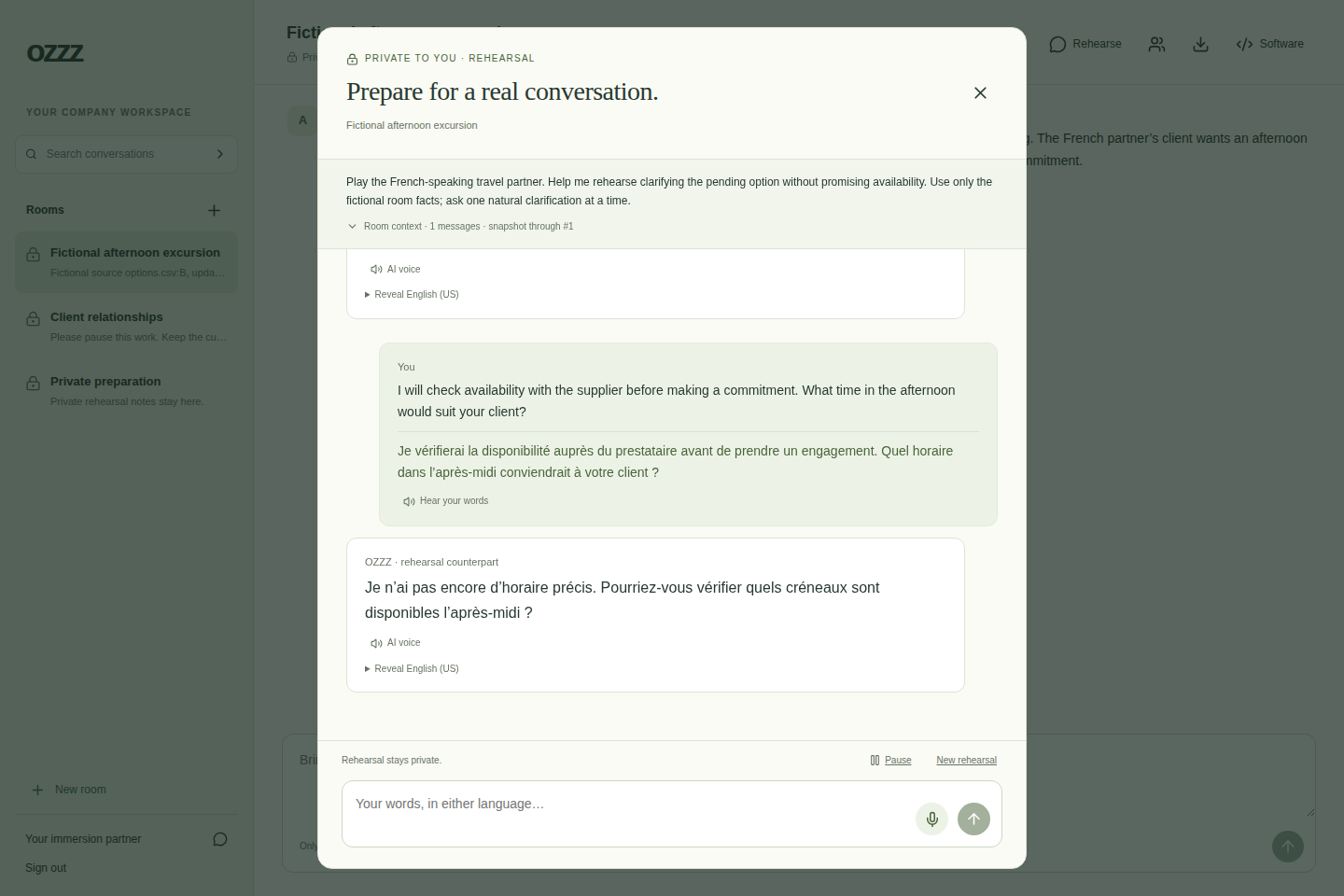Click the Hear your words speaker icon

[x=409, y=501]
